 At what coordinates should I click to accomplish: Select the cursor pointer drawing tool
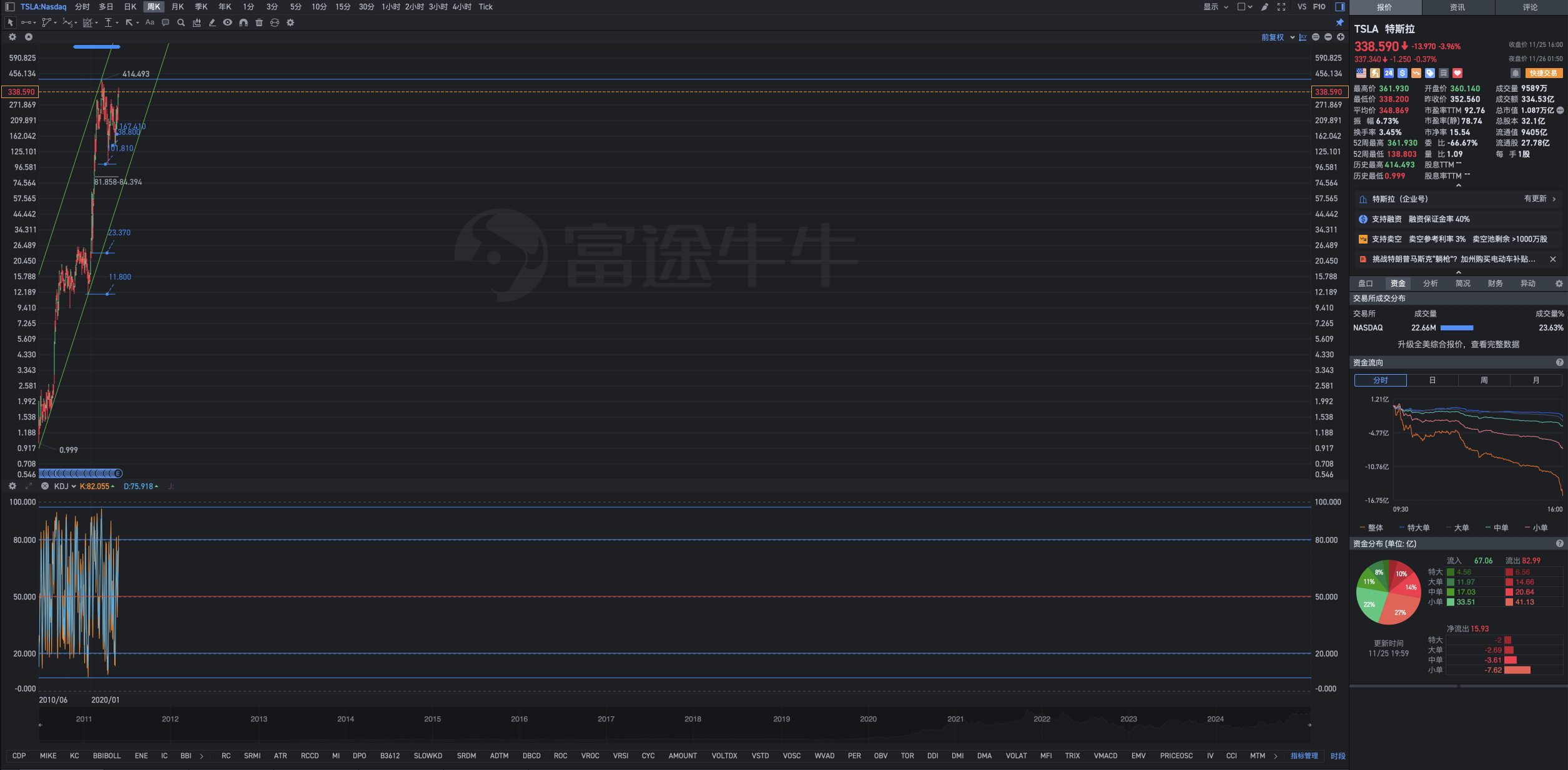point(10,22)
